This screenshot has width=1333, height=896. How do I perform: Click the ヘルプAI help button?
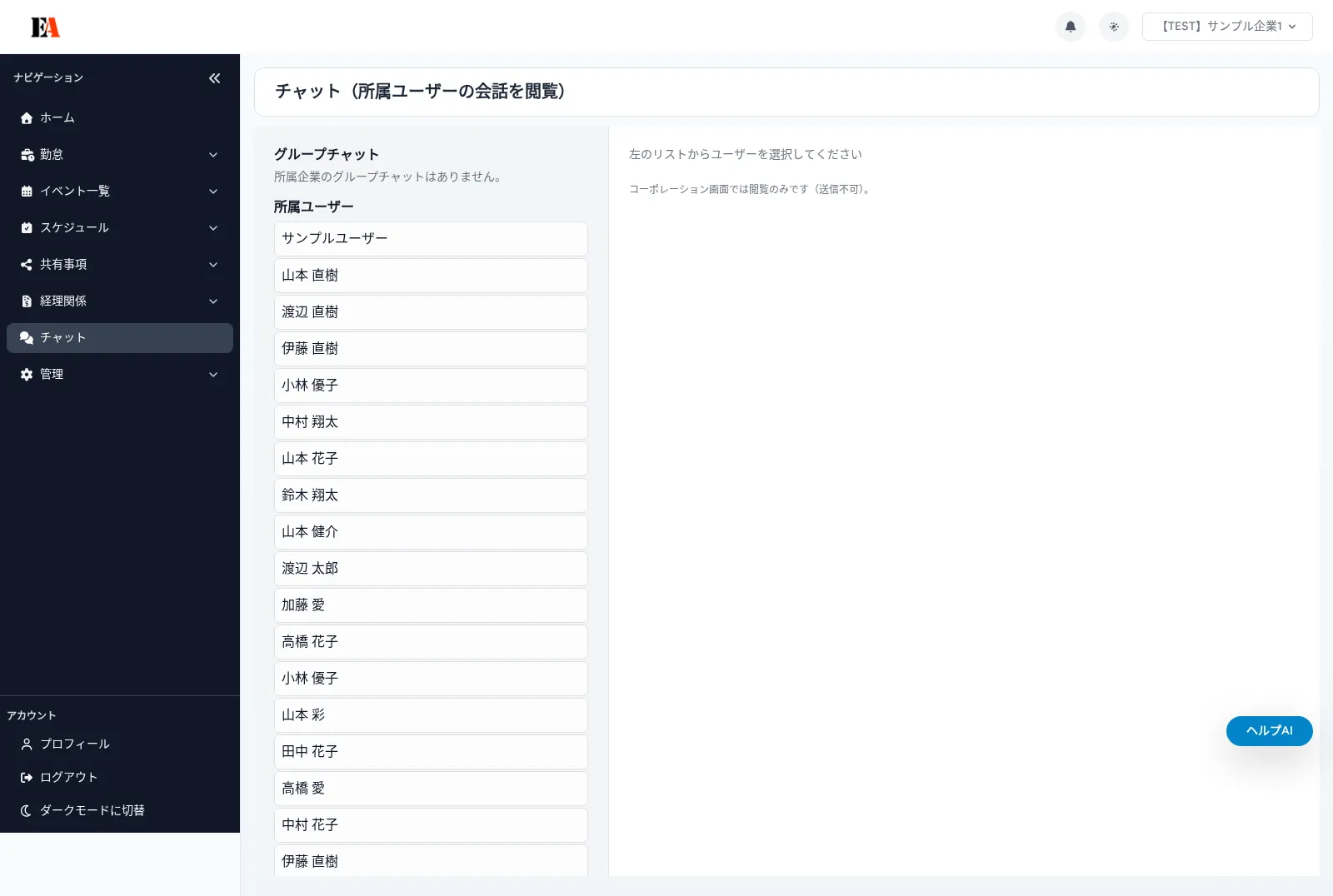1268,730
